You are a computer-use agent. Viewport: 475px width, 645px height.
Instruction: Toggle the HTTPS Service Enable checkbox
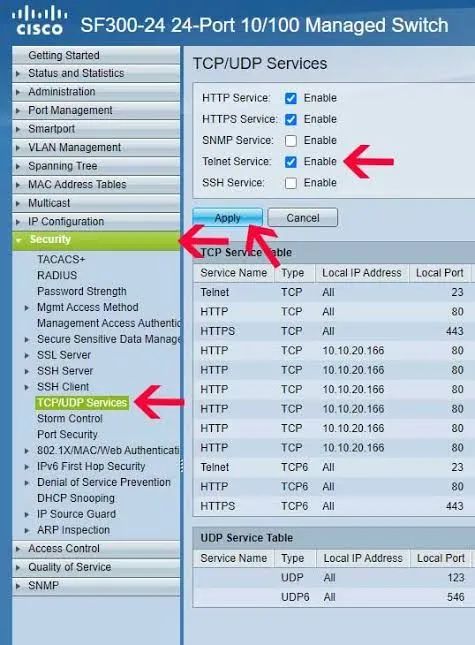point(291,119)
